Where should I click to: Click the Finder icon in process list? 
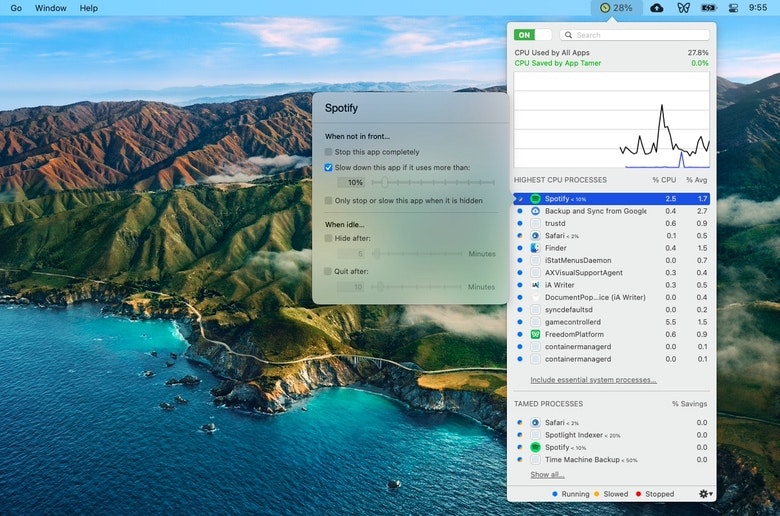click(x=535, y=248)
